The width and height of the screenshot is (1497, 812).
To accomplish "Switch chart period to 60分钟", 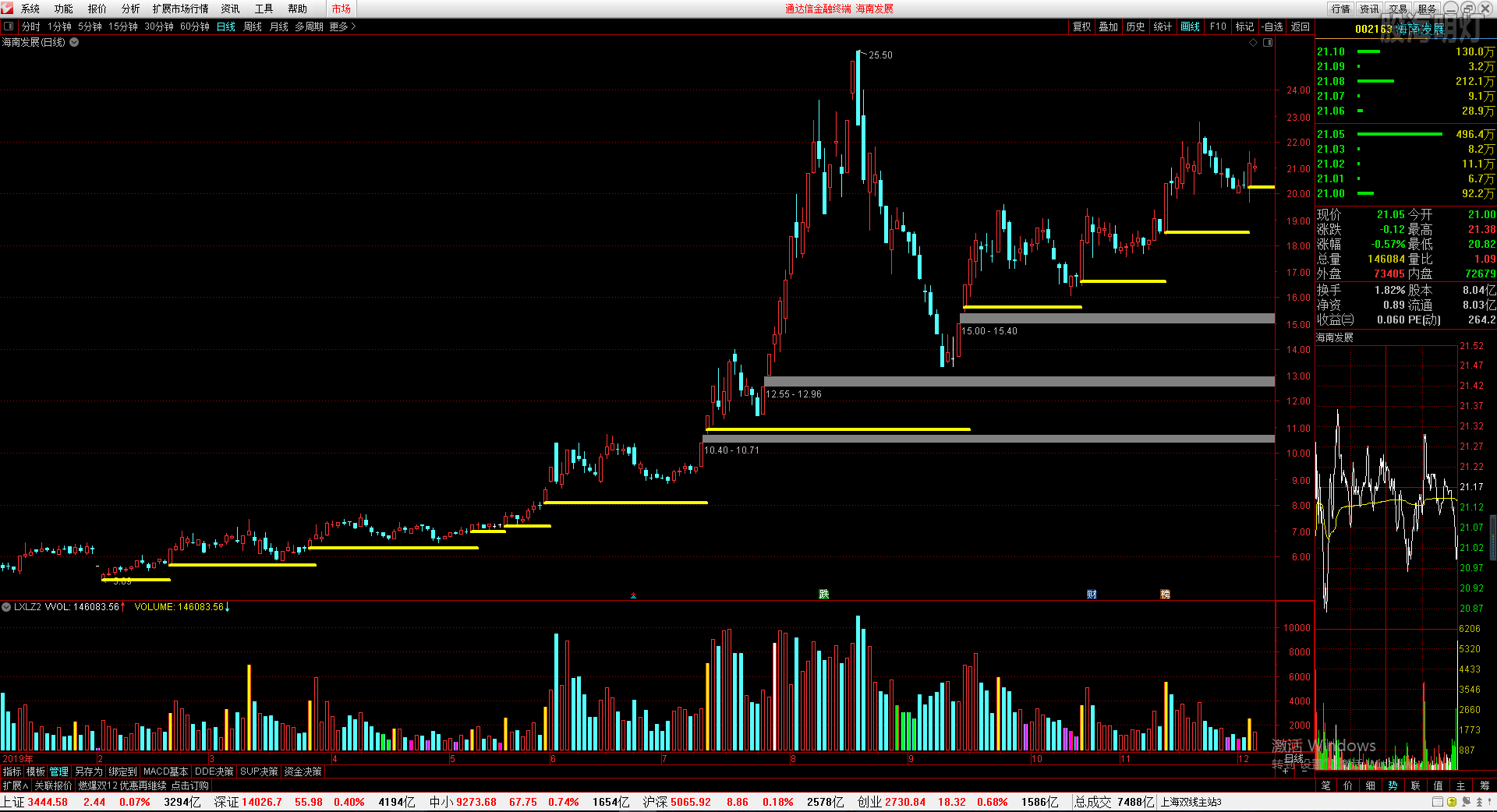I will [195, 26].
